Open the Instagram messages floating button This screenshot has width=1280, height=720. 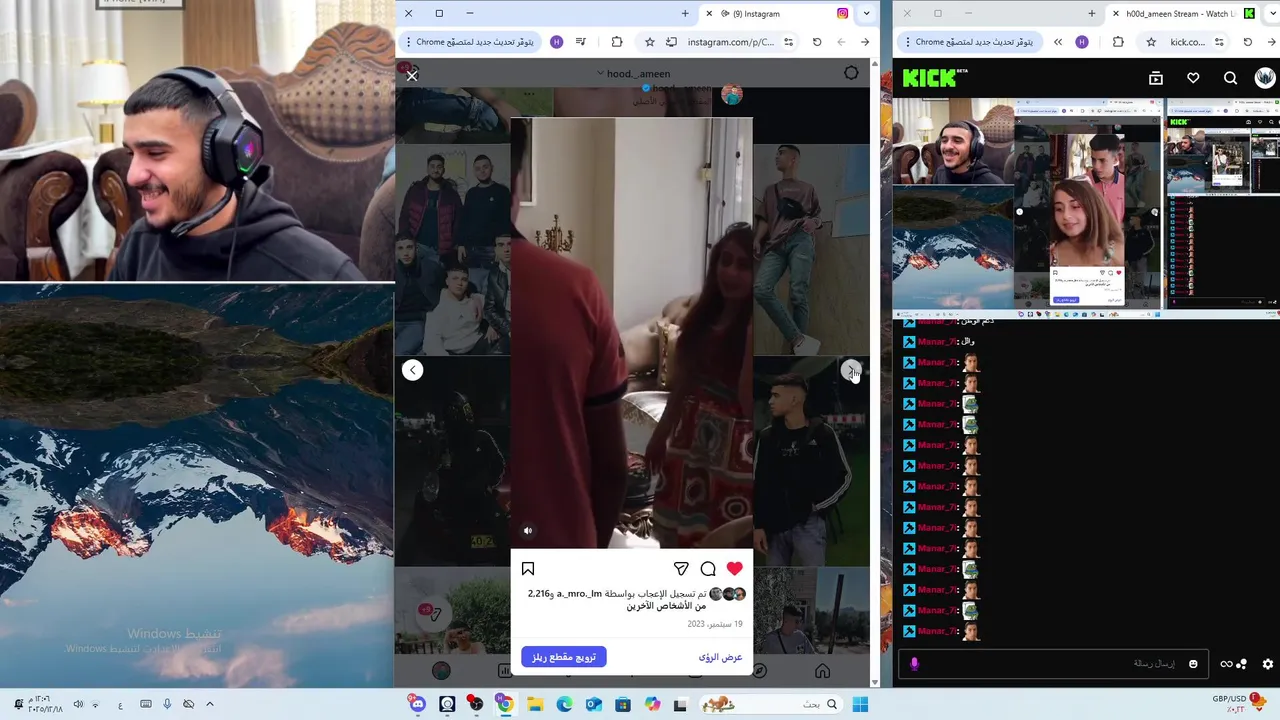(432, 613)
